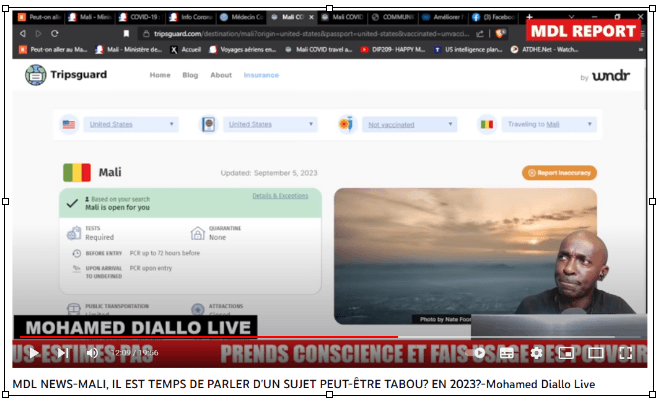Click the small Mali flag destination icon
659x403 pixels.
487,124
